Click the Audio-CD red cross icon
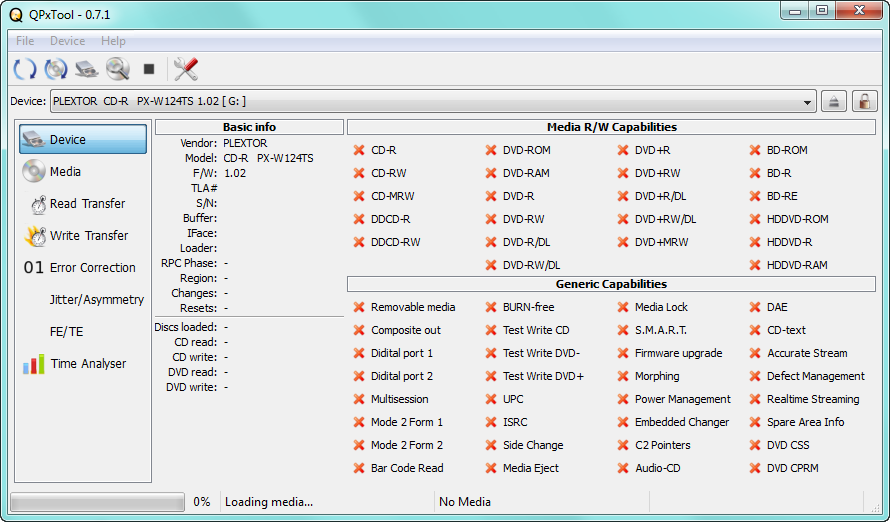 pyautogui.click(x=623, y=468)
